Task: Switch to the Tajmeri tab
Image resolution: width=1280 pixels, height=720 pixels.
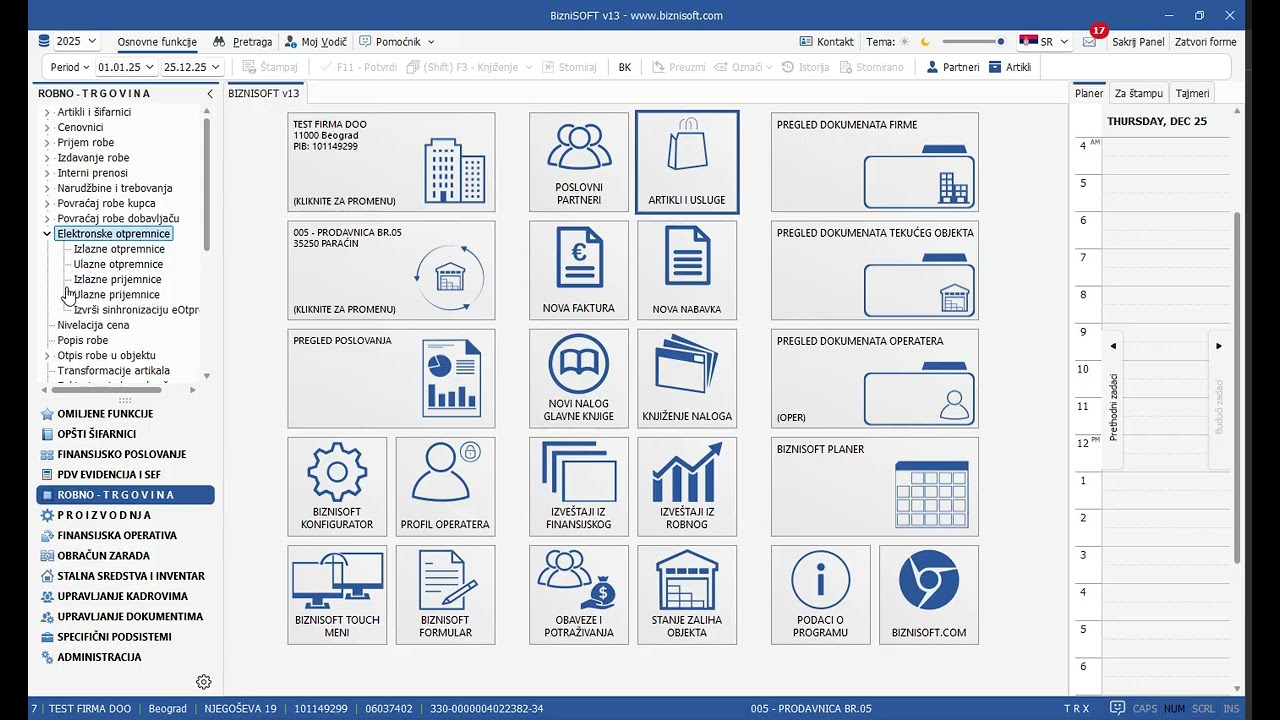Action: [1192, 93]
